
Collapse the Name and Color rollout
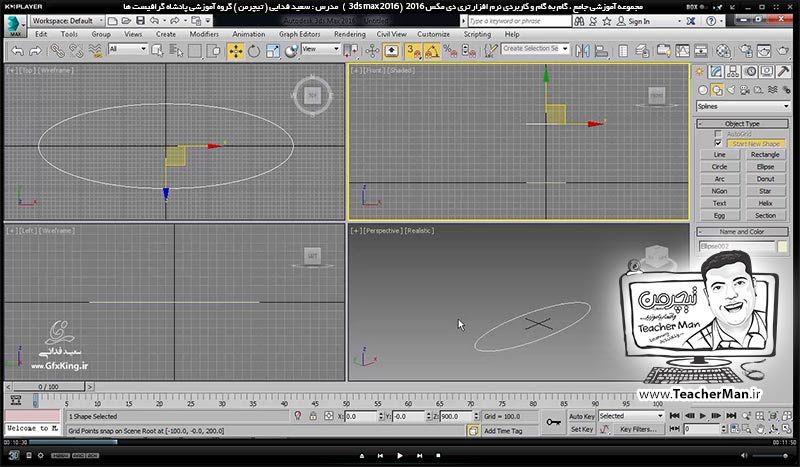click(x=742, y=232)
